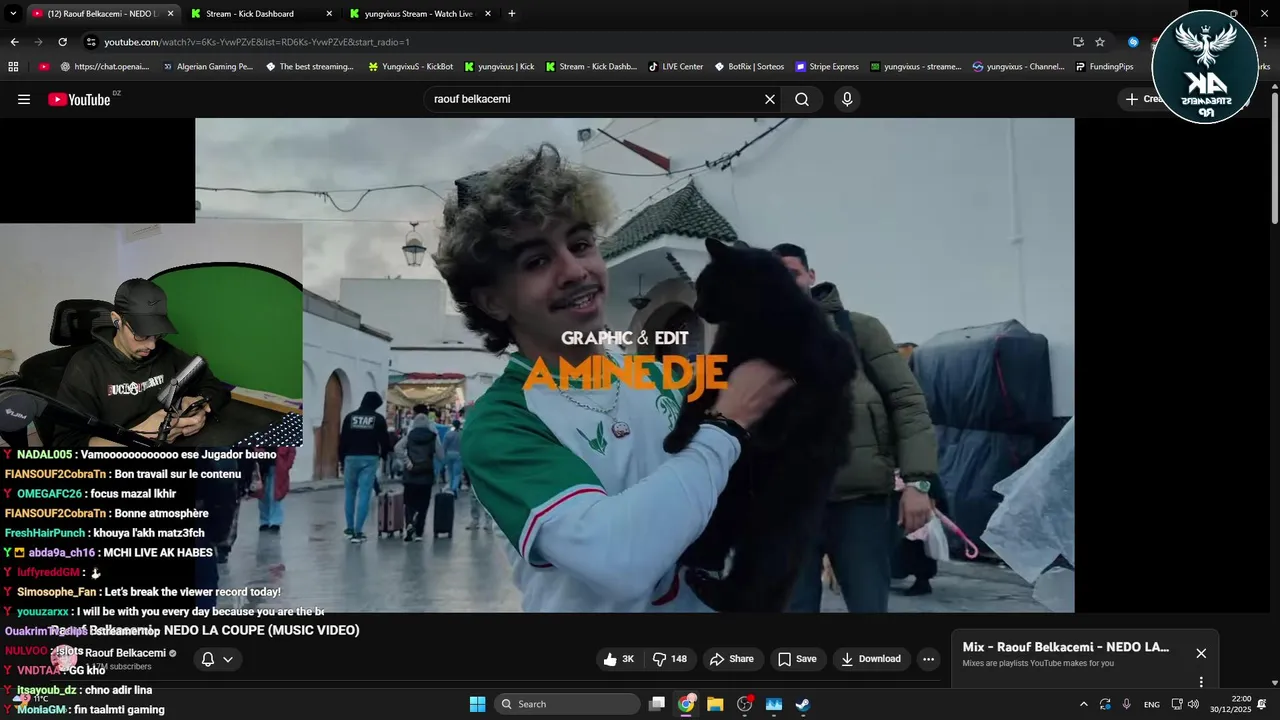
Task: Close the Stream - Kick Dashboard tab
Action: point(330,14)
